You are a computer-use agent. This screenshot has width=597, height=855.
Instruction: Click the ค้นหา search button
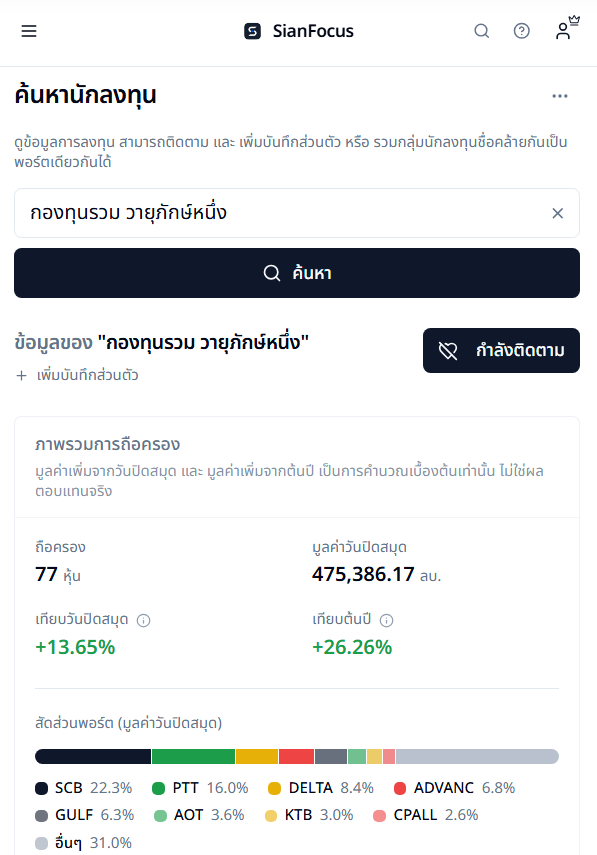coord(297,273)
